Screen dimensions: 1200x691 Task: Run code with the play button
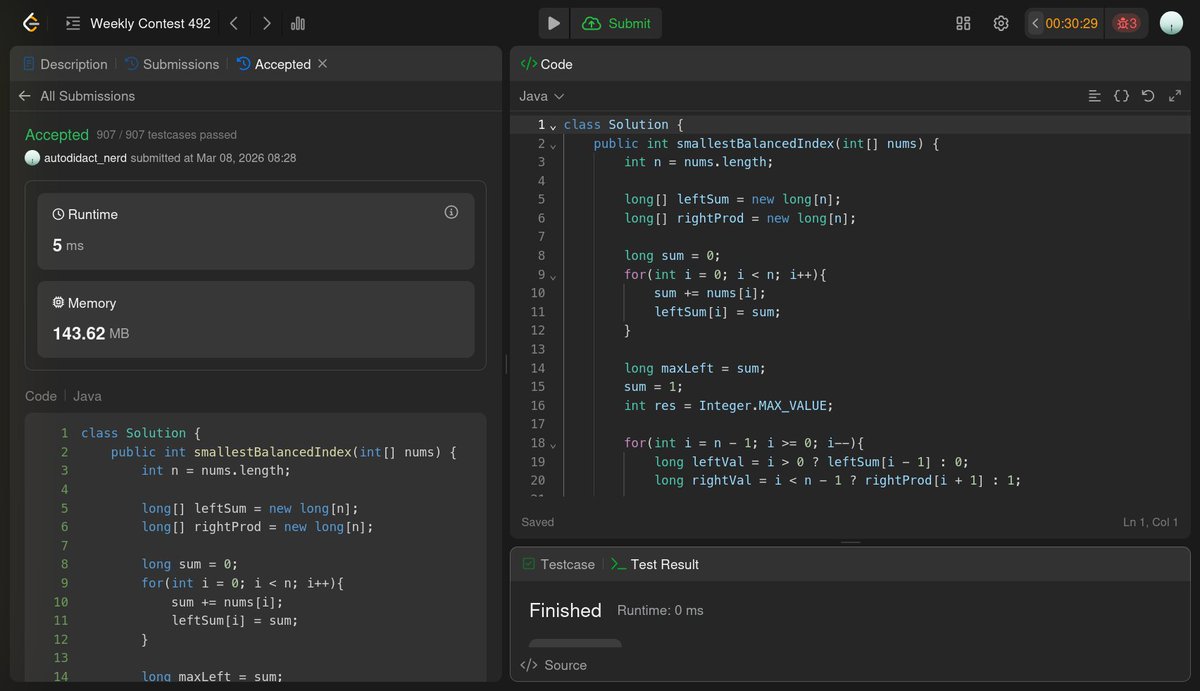[x=553, y=23]
